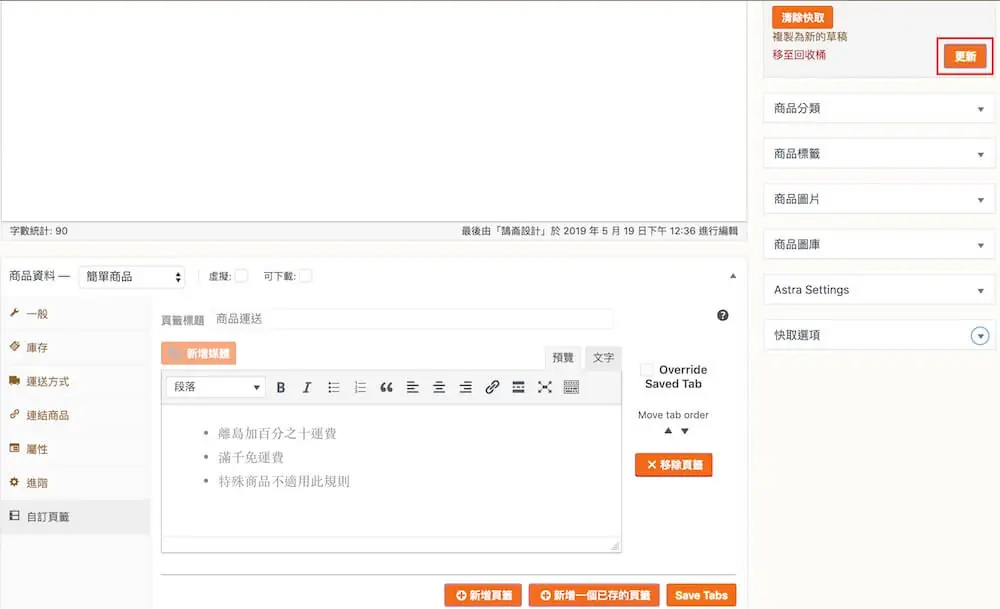Toggle the toolbar kitchen sink

point(571,387)
